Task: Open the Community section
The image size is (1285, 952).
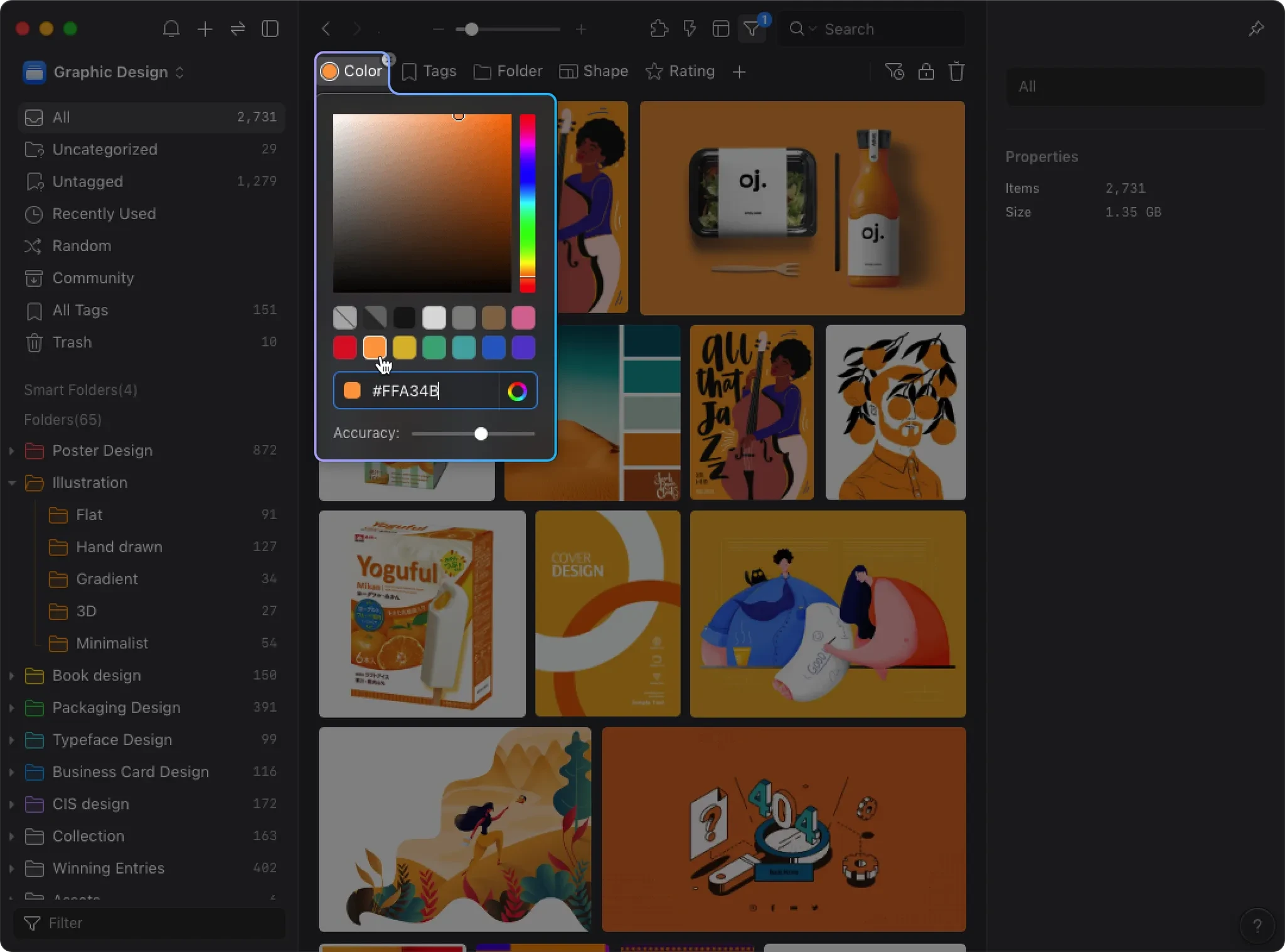Action: pyautogui.click(x=151, y=278)
